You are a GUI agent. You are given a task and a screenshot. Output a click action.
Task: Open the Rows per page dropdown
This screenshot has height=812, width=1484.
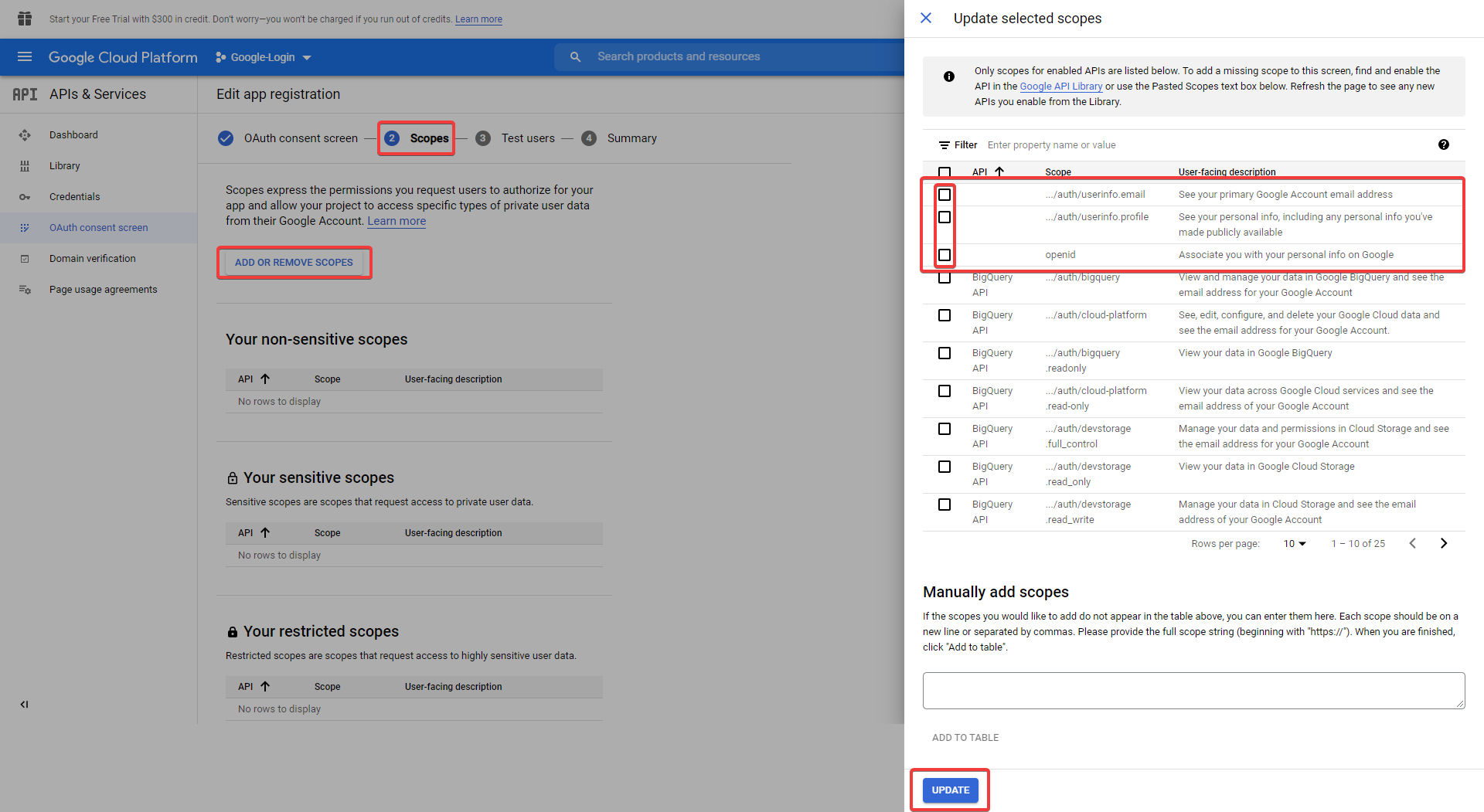pyautogui.click(x=1295, y=544)
